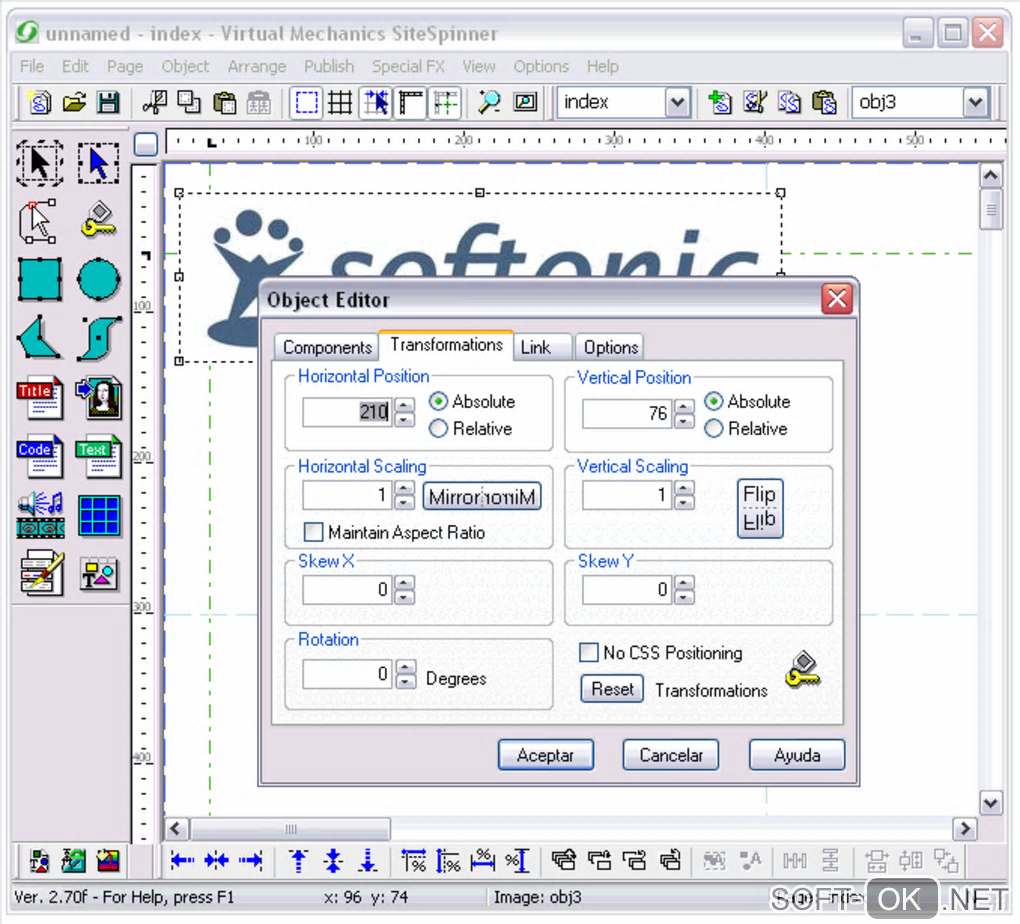Screen dimensions: 1020x924
Task: Click the Zoom magnifier icon
Action: click(489, 103)
